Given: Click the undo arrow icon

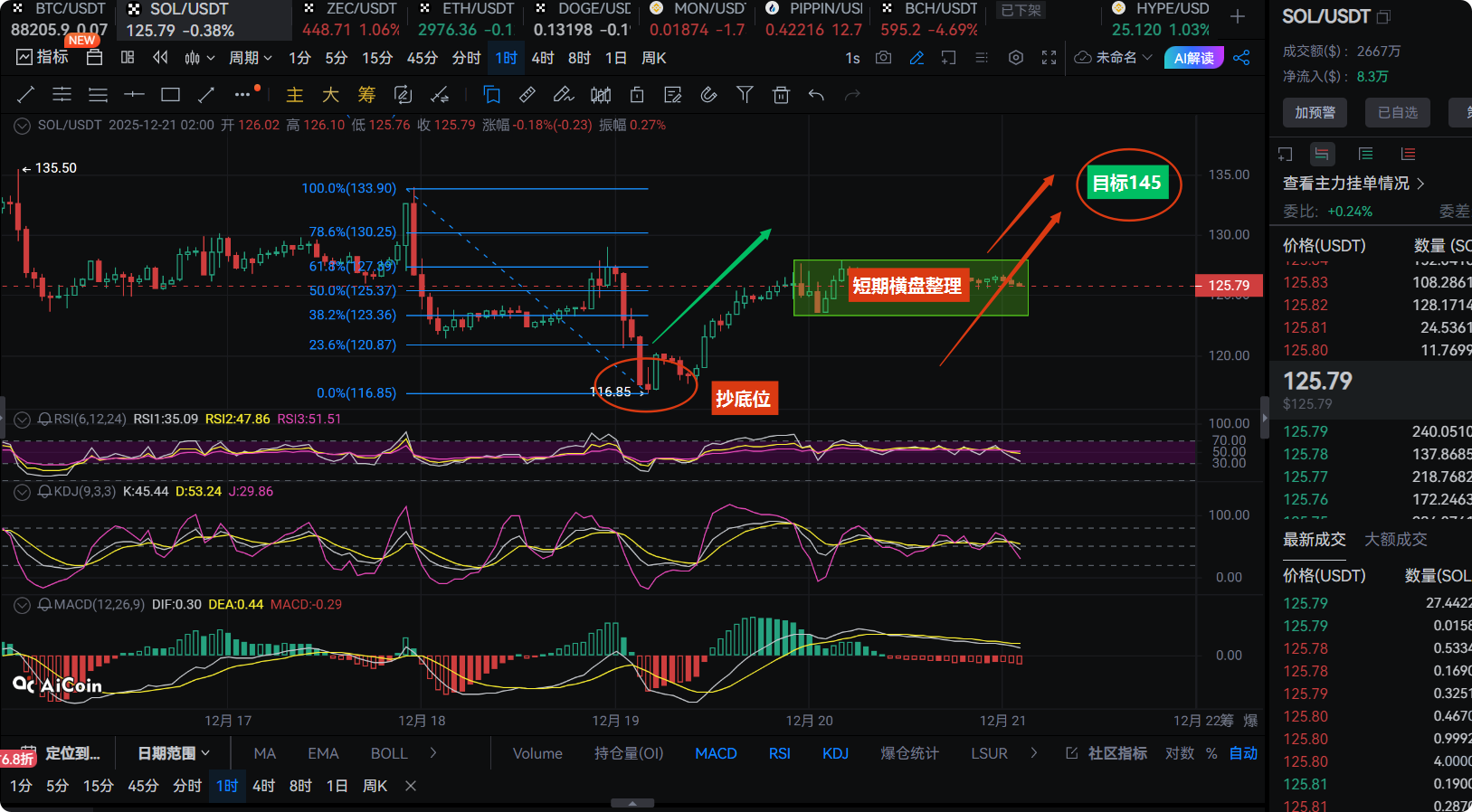Looking at the screenshot, I should tap(816, 95).
